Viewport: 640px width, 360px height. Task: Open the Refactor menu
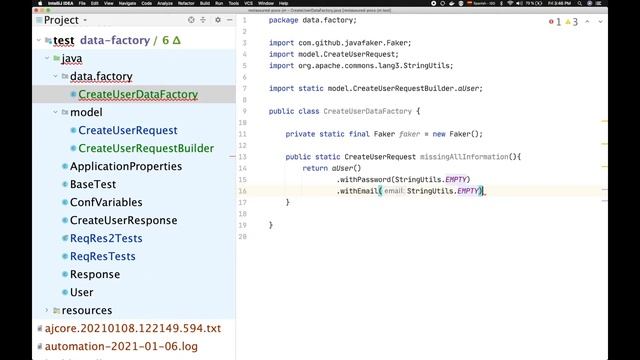click(186, 3)
